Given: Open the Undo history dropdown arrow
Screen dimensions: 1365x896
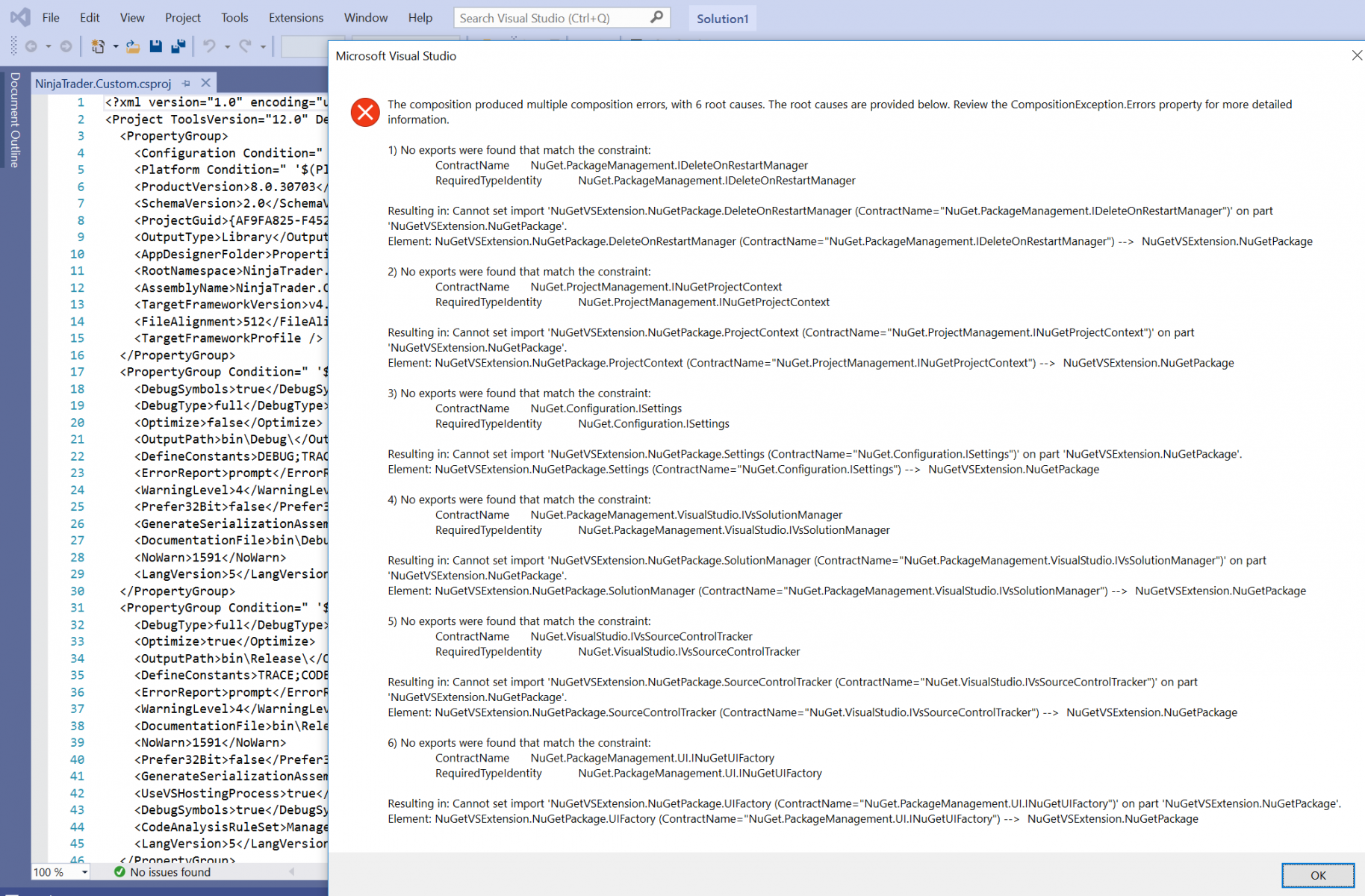Looking at the screenshot, I should (x=227, y=46).
